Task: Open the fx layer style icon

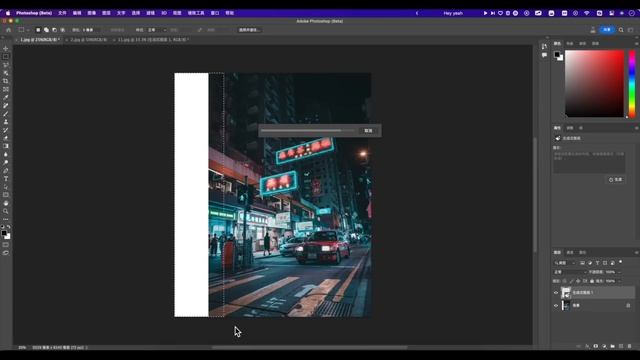Action: [x=587, y=346]
